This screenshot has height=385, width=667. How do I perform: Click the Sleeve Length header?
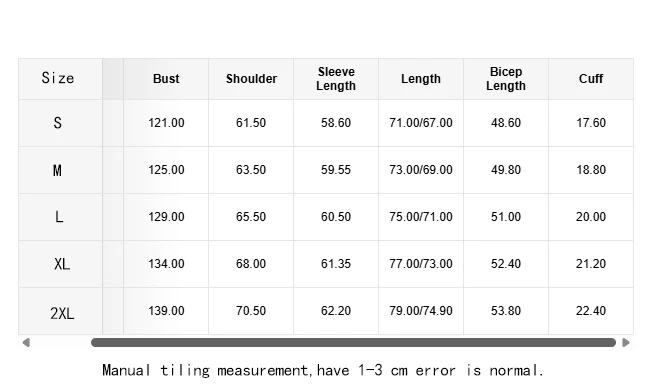pyautogui.click(x=336, y=79)
